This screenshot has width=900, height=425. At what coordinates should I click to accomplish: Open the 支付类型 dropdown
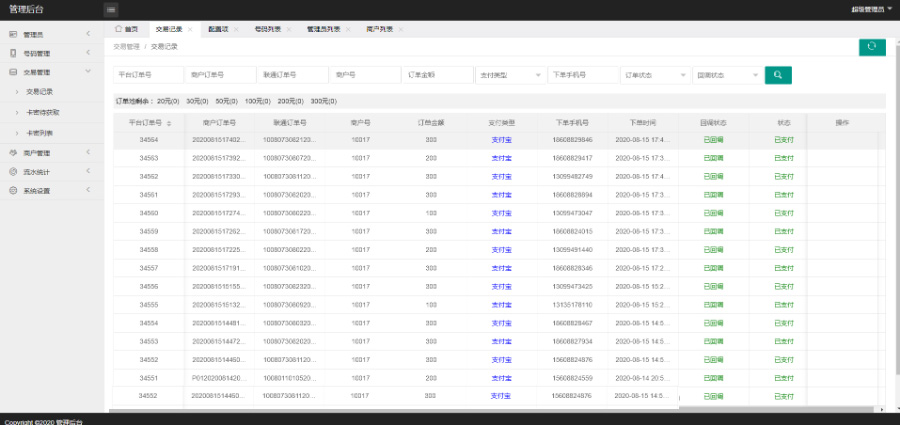coord(510,75)
